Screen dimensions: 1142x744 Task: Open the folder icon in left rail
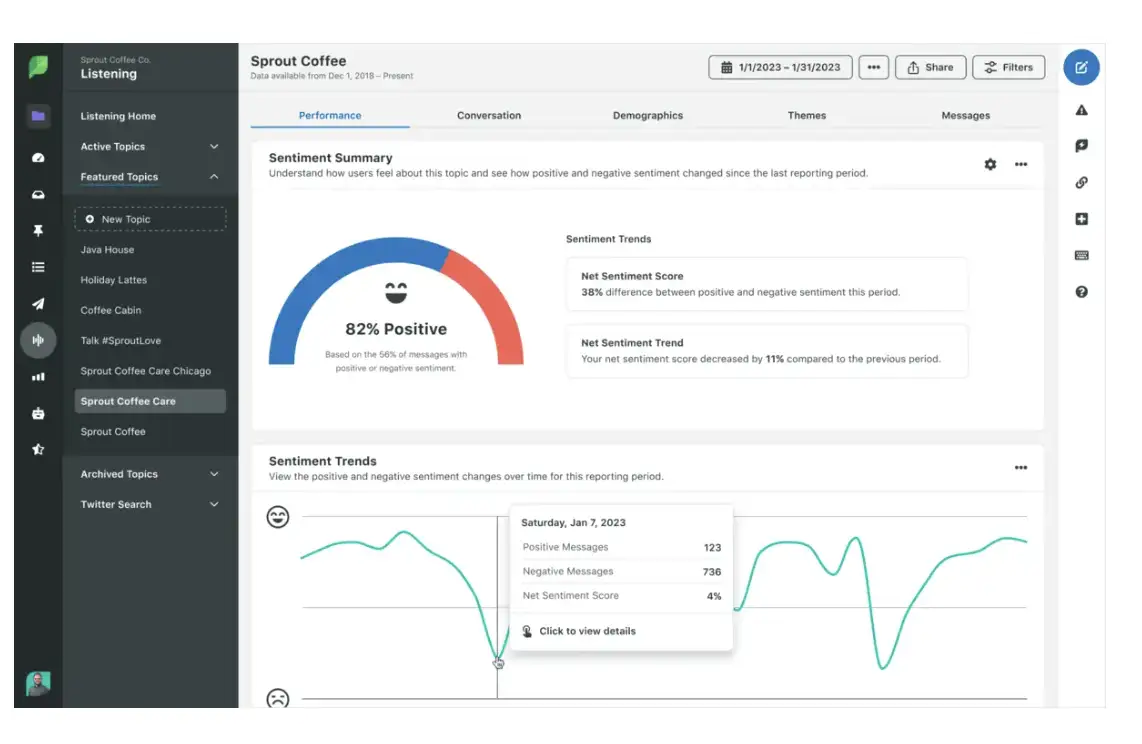click(38, 116)
